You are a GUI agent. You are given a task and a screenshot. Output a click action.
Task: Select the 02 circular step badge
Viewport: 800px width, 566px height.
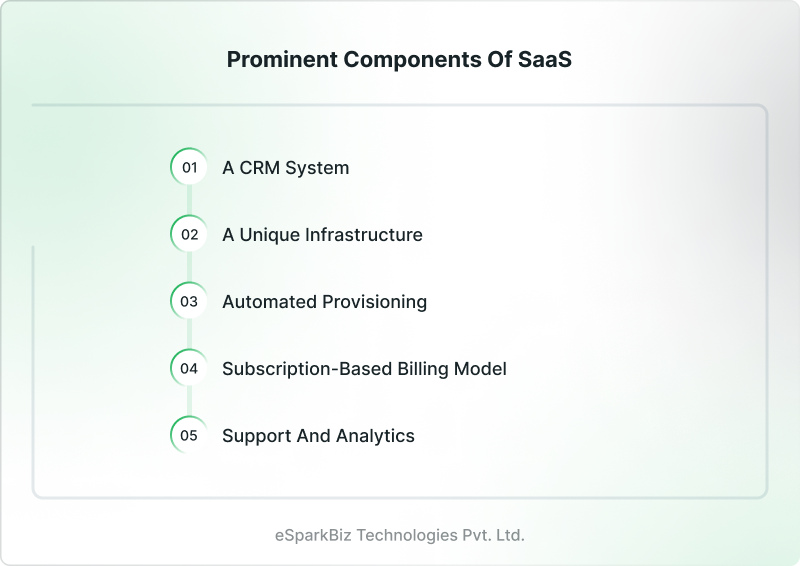[x=189, y=234]
